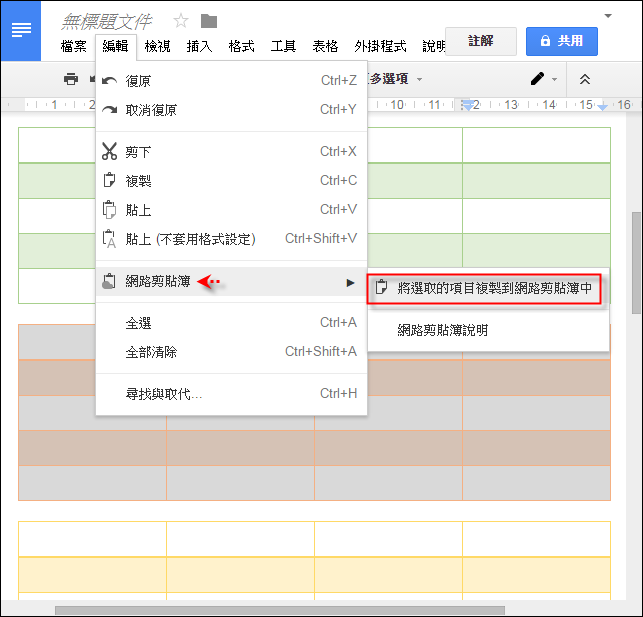
Task: Select 全部清除 menu entry
Action: click(x=231, y=352)
